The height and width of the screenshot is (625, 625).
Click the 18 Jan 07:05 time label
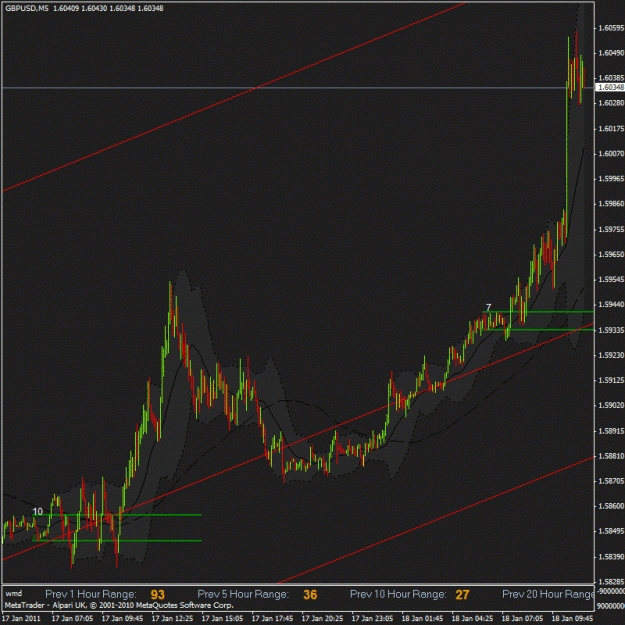click(522, 618)
